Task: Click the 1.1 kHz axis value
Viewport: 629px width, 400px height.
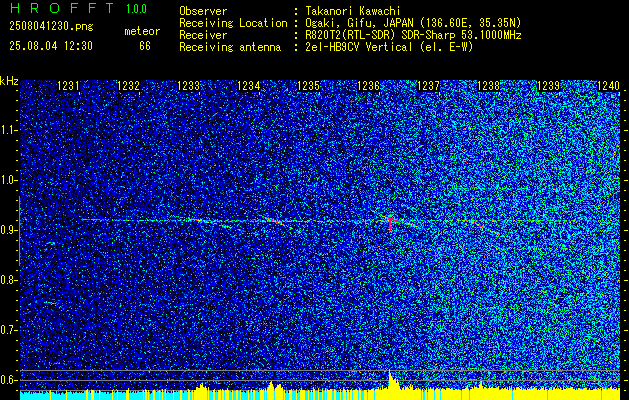Action: coord(7,130)
